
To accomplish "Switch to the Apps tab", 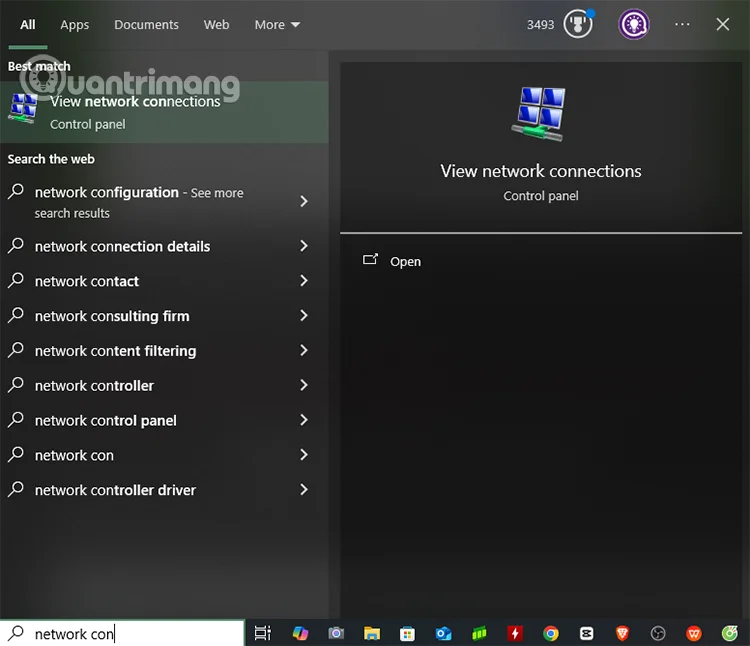I will pos(75,25).
